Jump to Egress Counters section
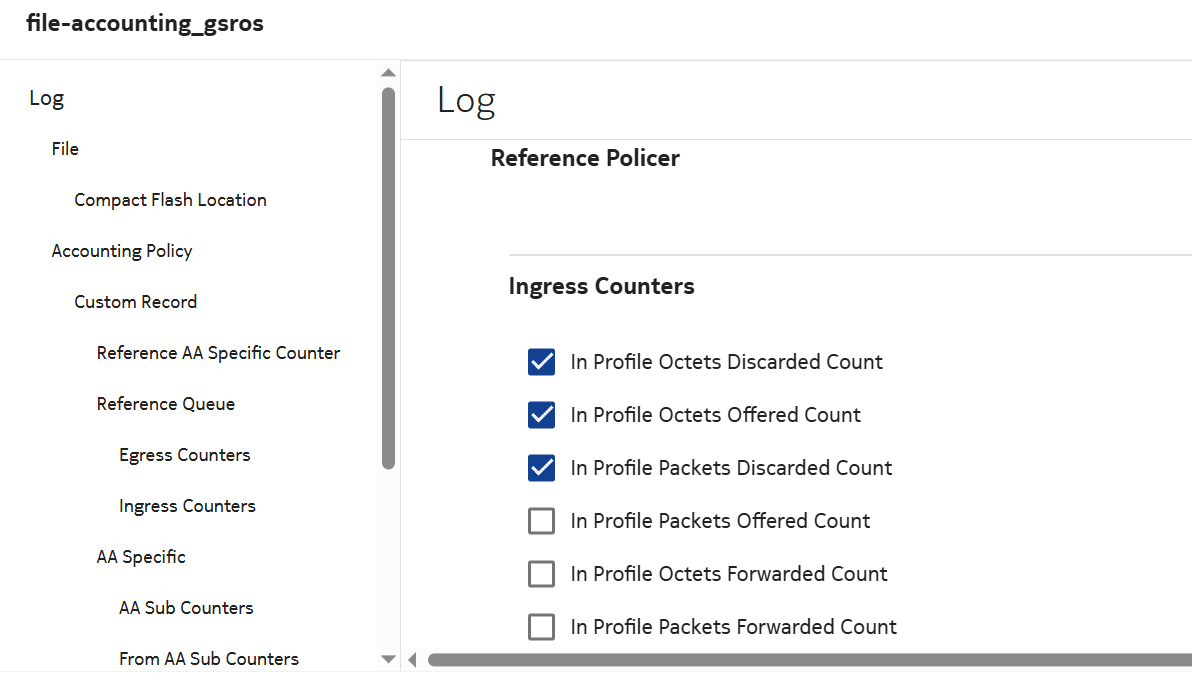This screenshot has height=686, width=1192. pyautogui.click(x=184, y=455)
